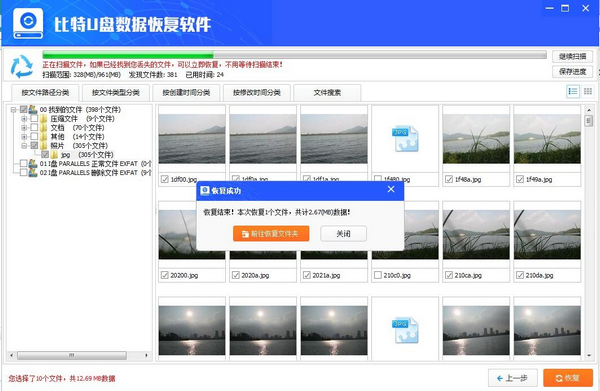600x391 pixels.
Task: Click the tree horizontal scrollbar thumb
Action: coord(72,356)
